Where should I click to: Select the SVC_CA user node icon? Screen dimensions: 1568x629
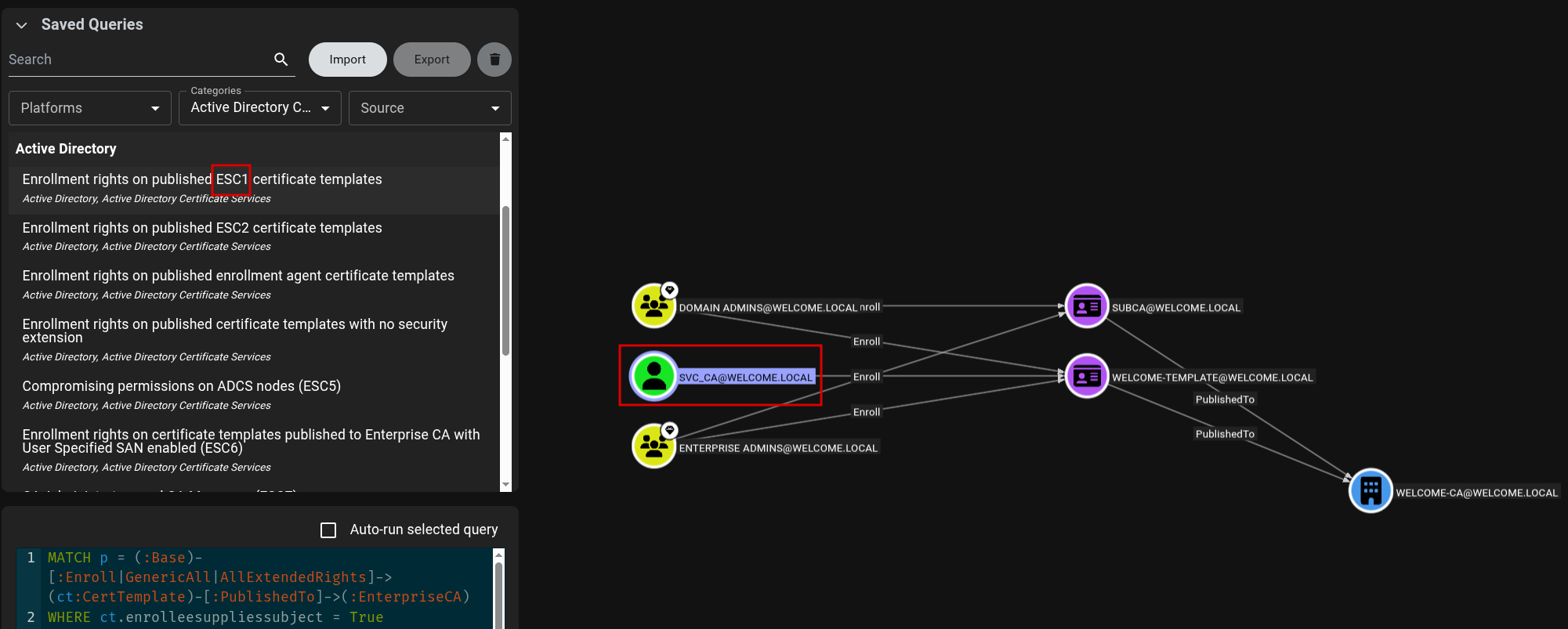(654, 376)
